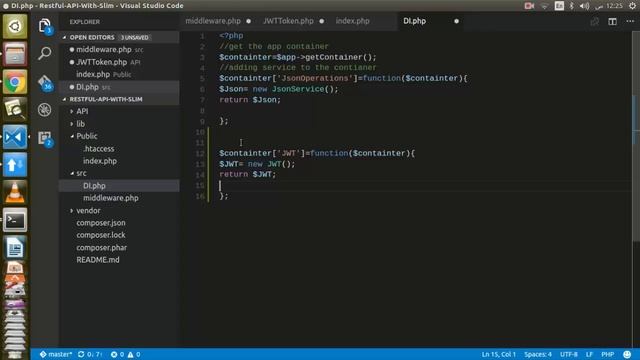Launch Google Chrome from the dock
The height and width of the screenshot is (360, 640).
[15, 82]
